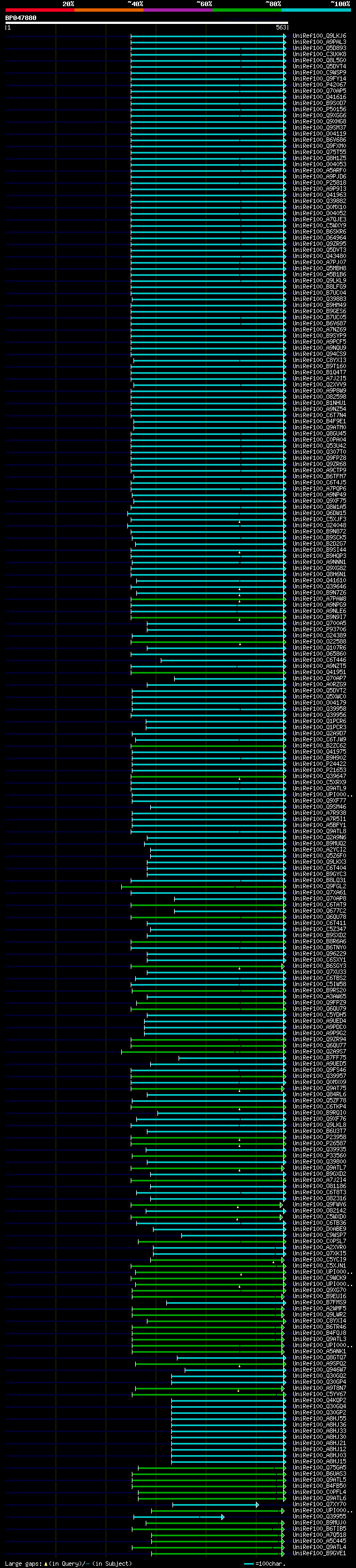Viewport: 356px width, 1568px height.
Task: Pick the UniRef100_B6V686 label
Action: [319, 140]
